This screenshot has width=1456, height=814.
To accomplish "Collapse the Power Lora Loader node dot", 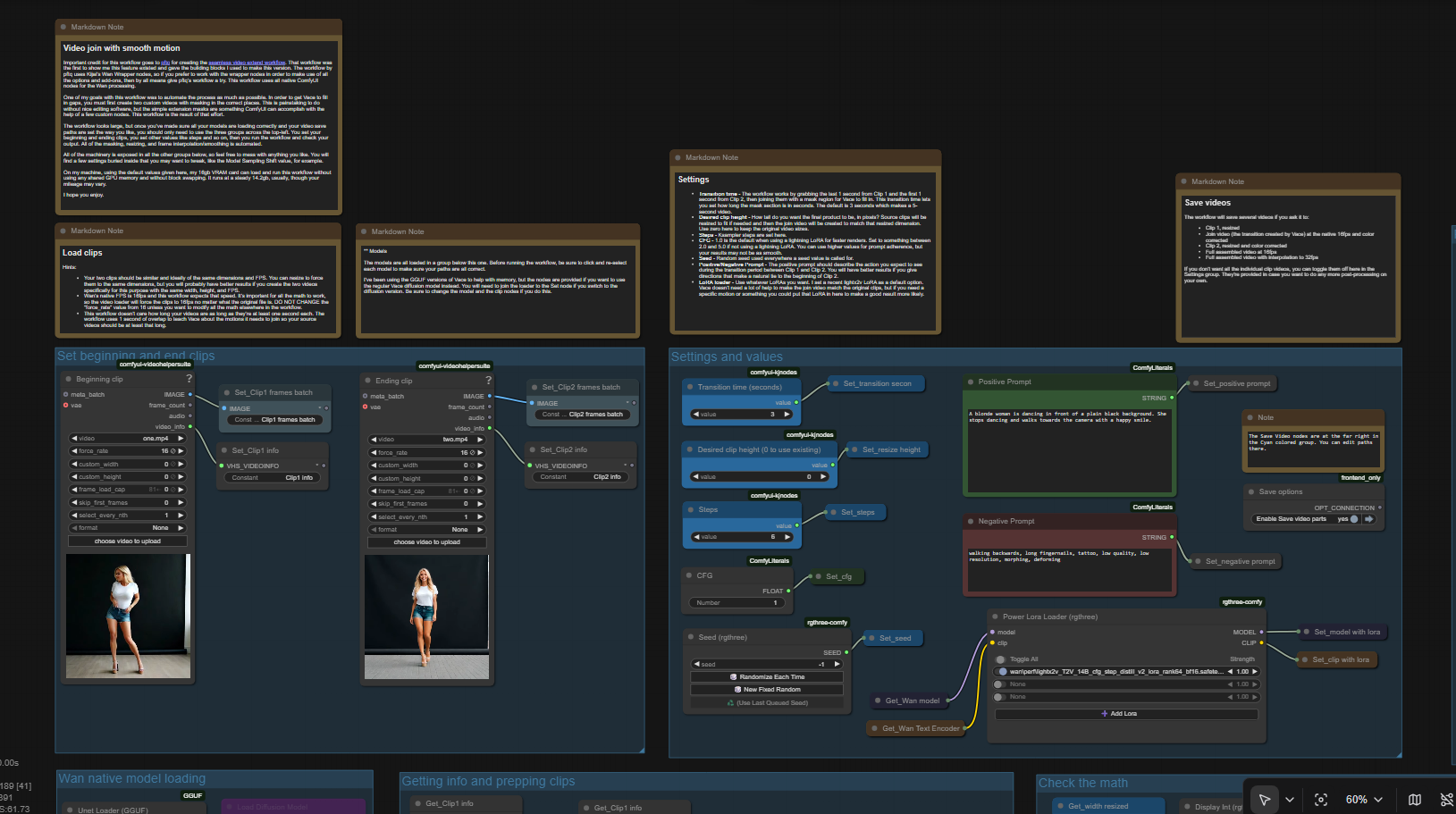I will click(995, 617).
